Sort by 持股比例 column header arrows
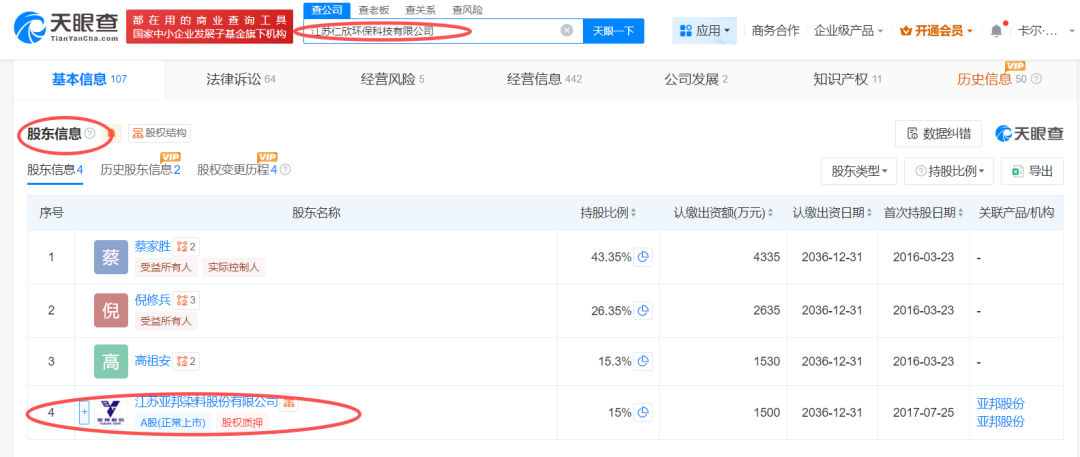Viewport: 1080px width, 457px height. pos(634,213)
